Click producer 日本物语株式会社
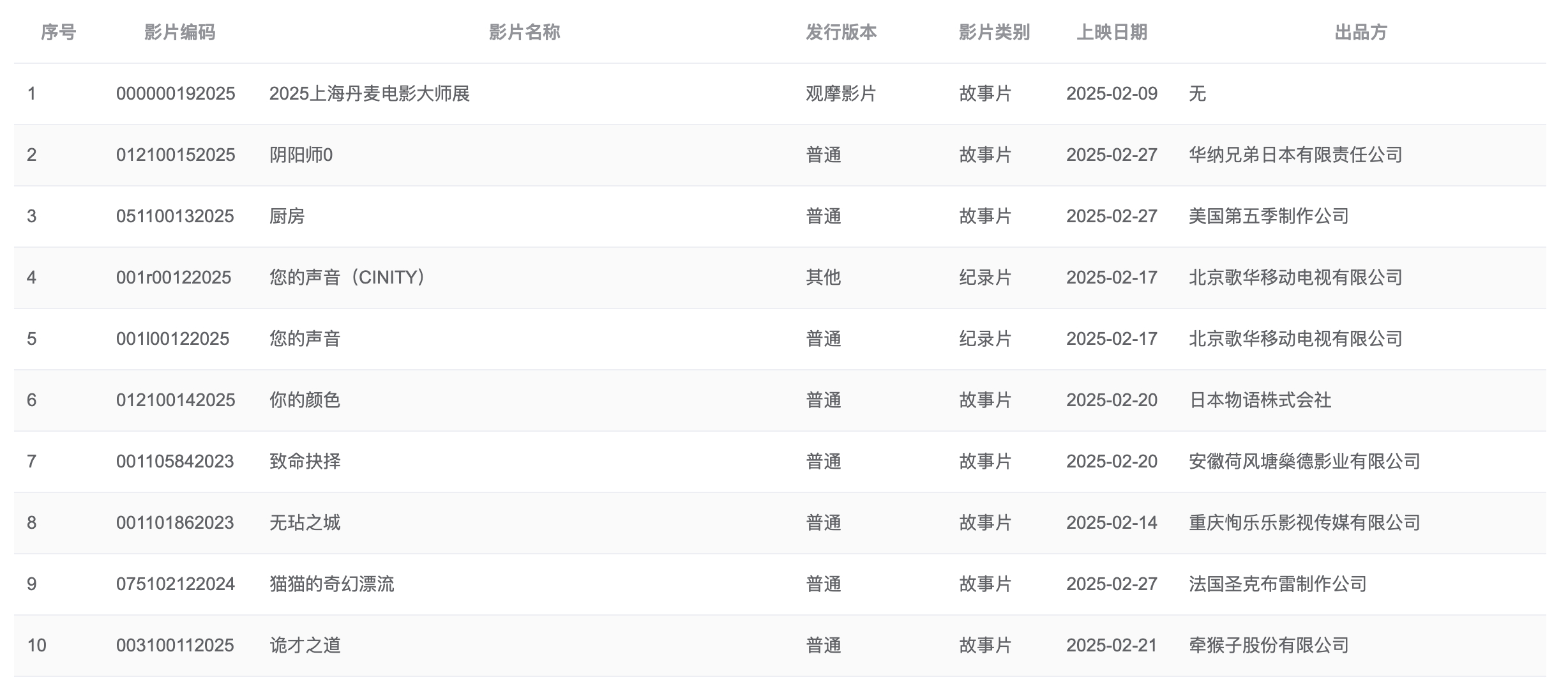The height and width of the screenshot is (691, 1568). click(1260, 400)
